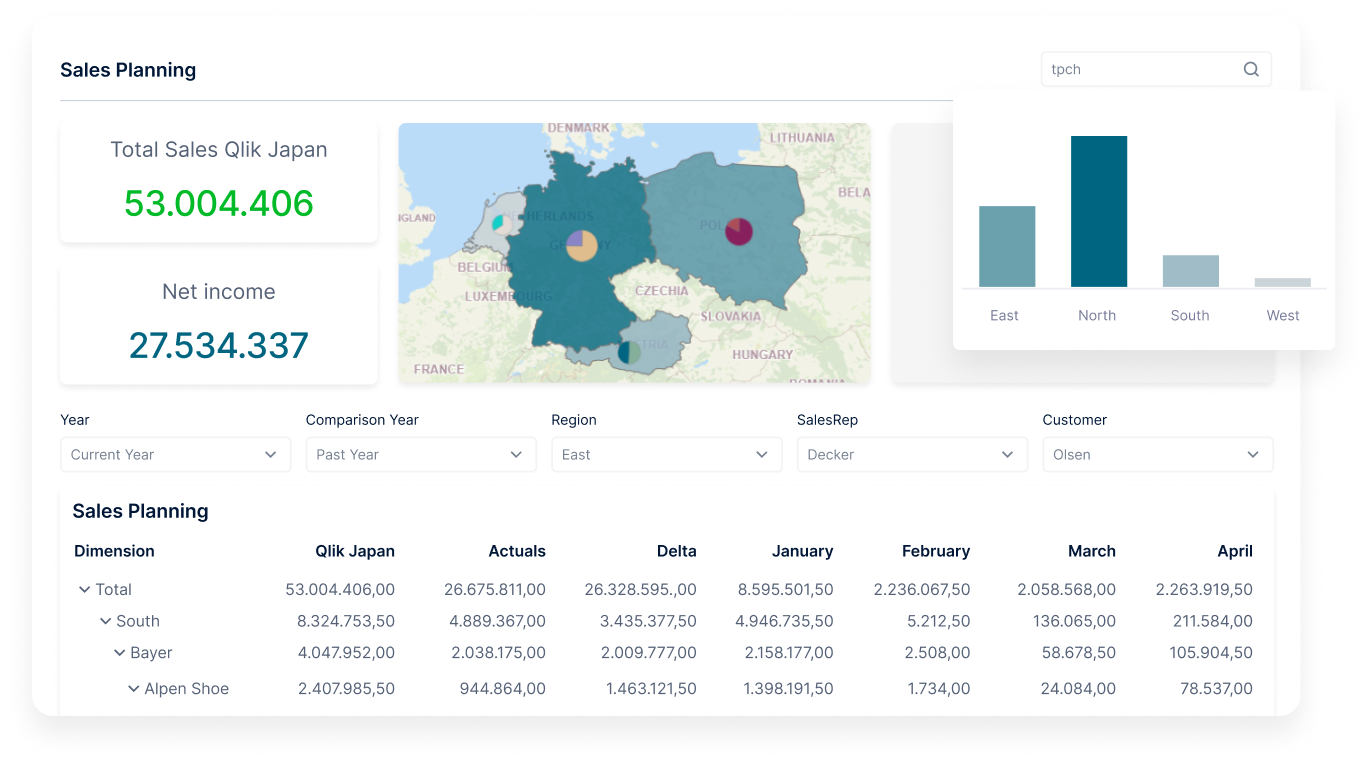The width and height of the screenshot is (1371, 764).
Task: Click the pie chart marker on Germany
Action: click(x=581, y=245)
